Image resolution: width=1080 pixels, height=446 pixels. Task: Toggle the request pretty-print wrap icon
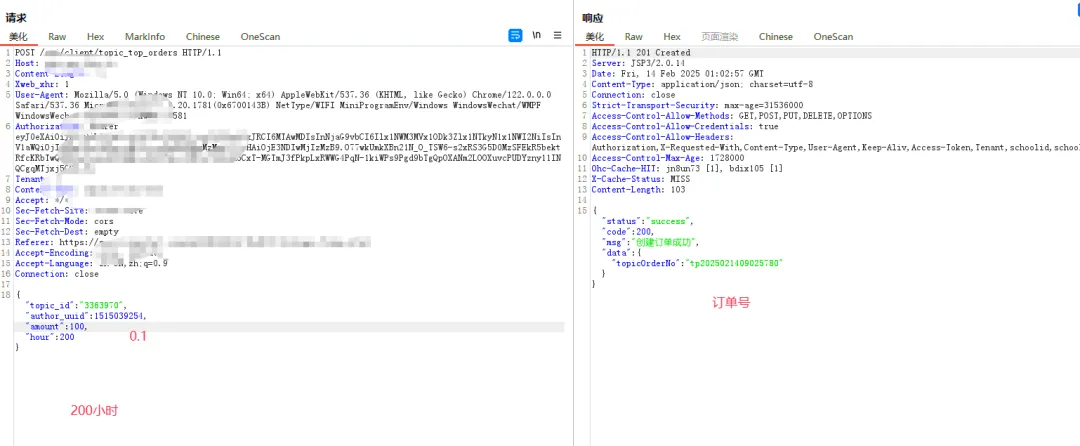pos(515,36)
